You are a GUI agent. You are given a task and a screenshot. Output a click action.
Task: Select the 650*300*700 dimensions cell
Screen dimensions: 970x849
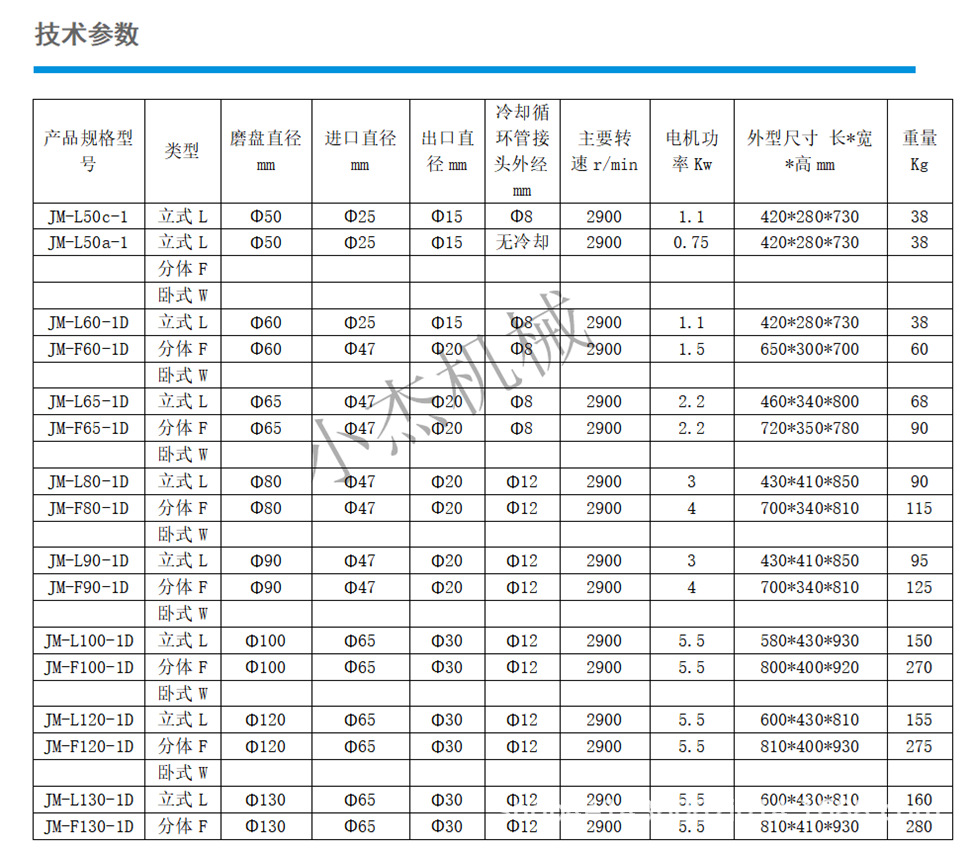[x=809, y=349]
